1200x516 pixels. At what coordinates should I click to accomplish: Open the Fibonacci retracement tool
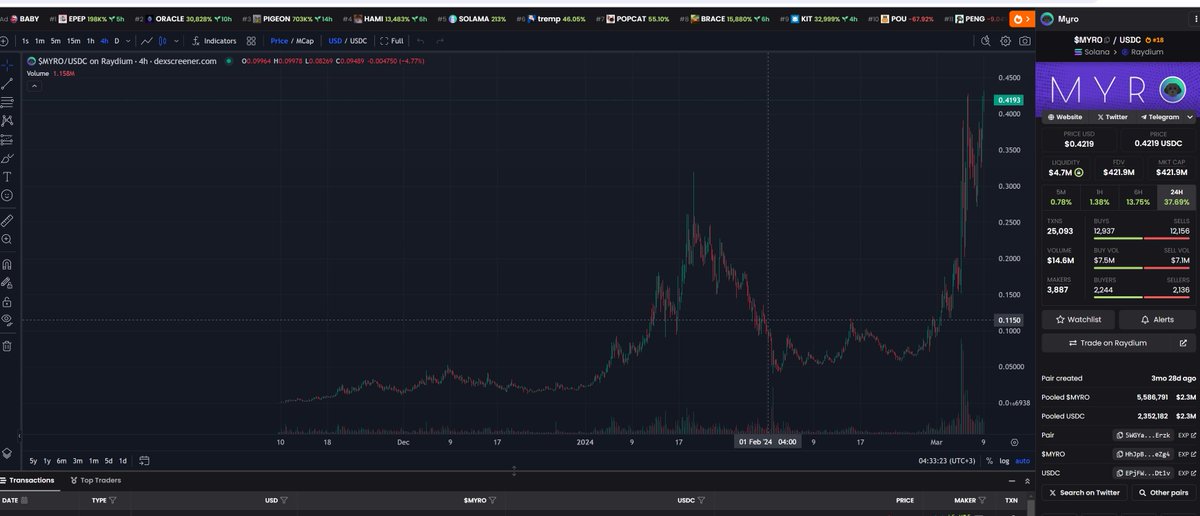click(x=7, y=102)
